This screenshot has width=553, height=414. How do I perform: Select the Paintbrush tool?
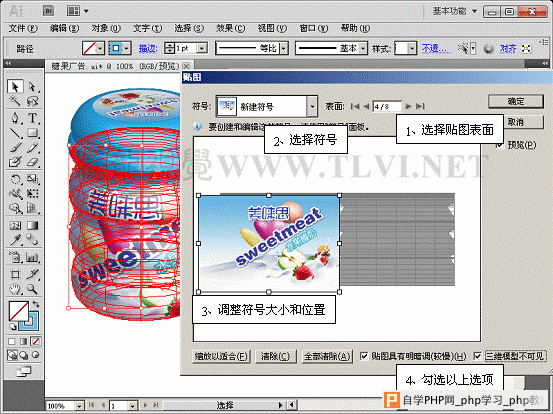tap(15, 148)
